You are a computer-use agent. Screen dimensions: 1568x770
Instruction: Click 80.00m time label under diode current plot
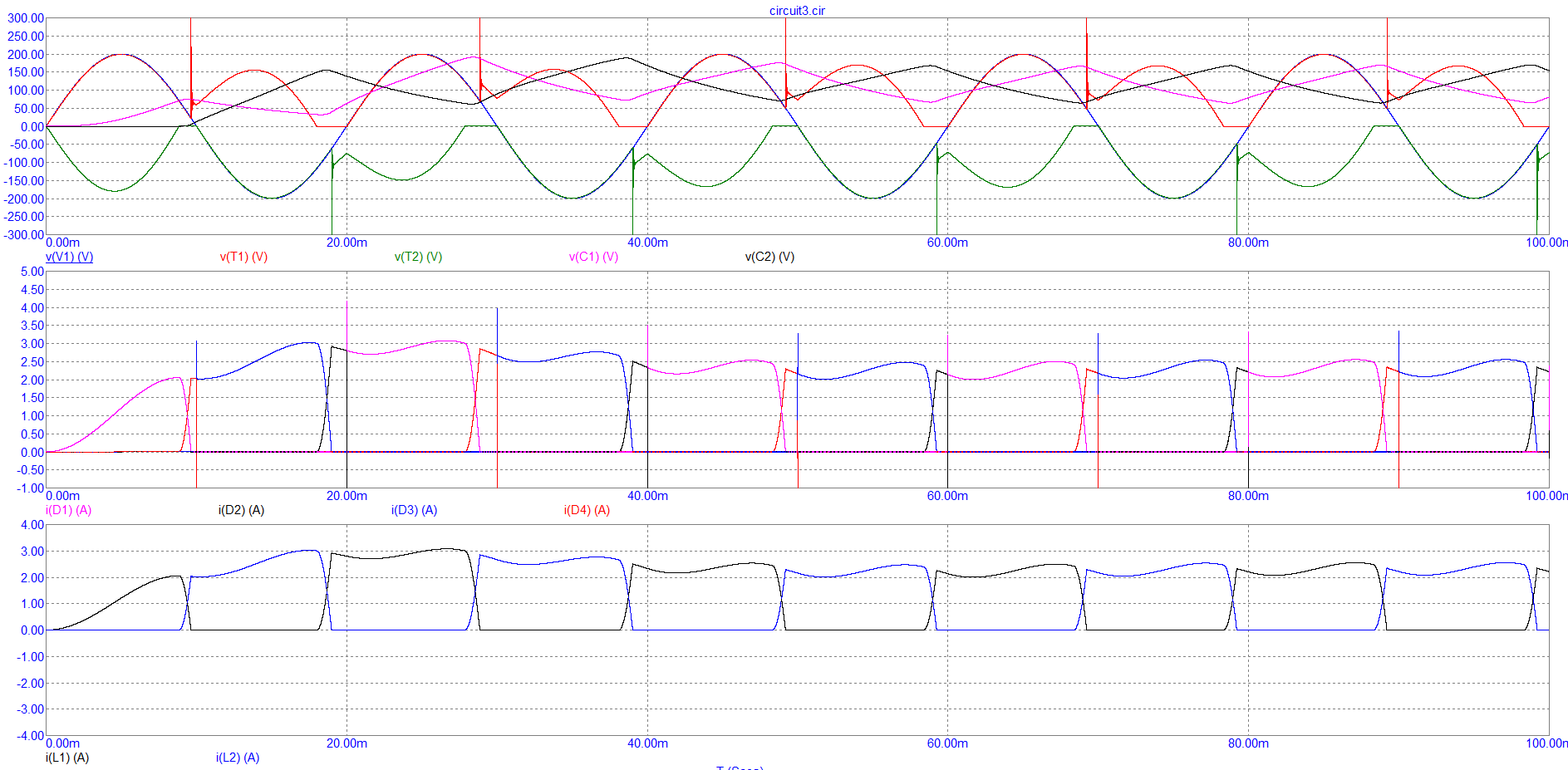tap(1248, 496)
